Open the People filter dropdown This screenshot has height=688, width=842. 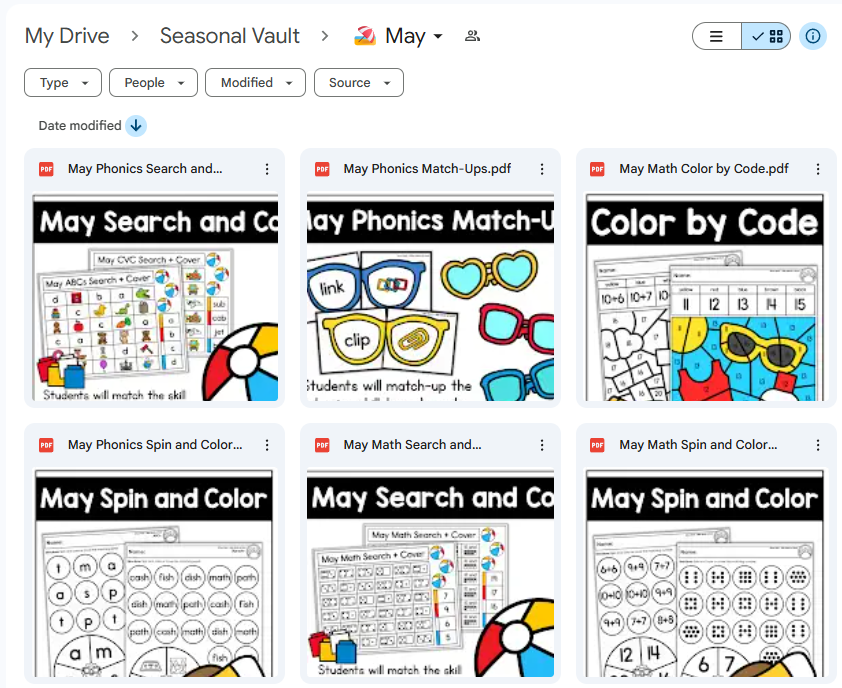154,83
